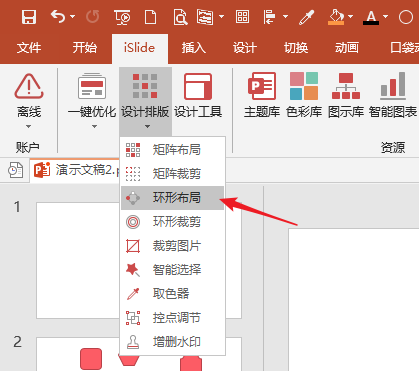This screenshot has width=419, height=371.
Task: Open dropdown next to selection pane icon
Action: pos(221,16)
